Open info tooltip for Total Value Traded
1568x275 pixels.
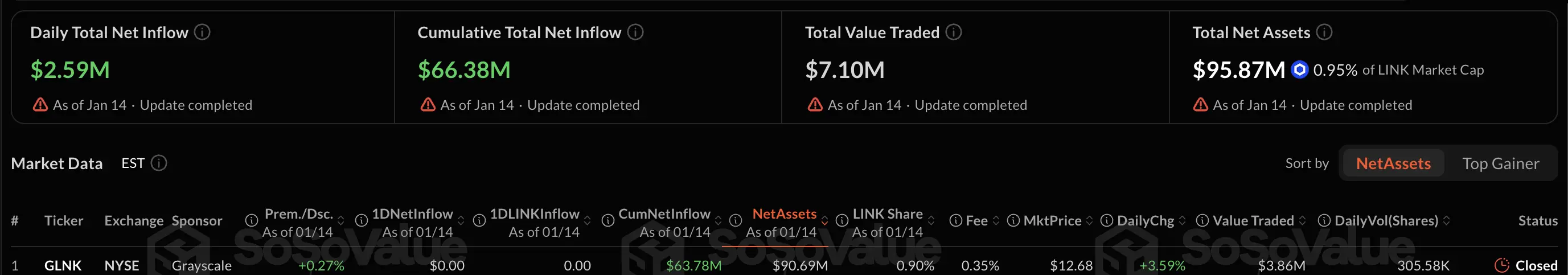pyautogui.click(x=954, y=32)
